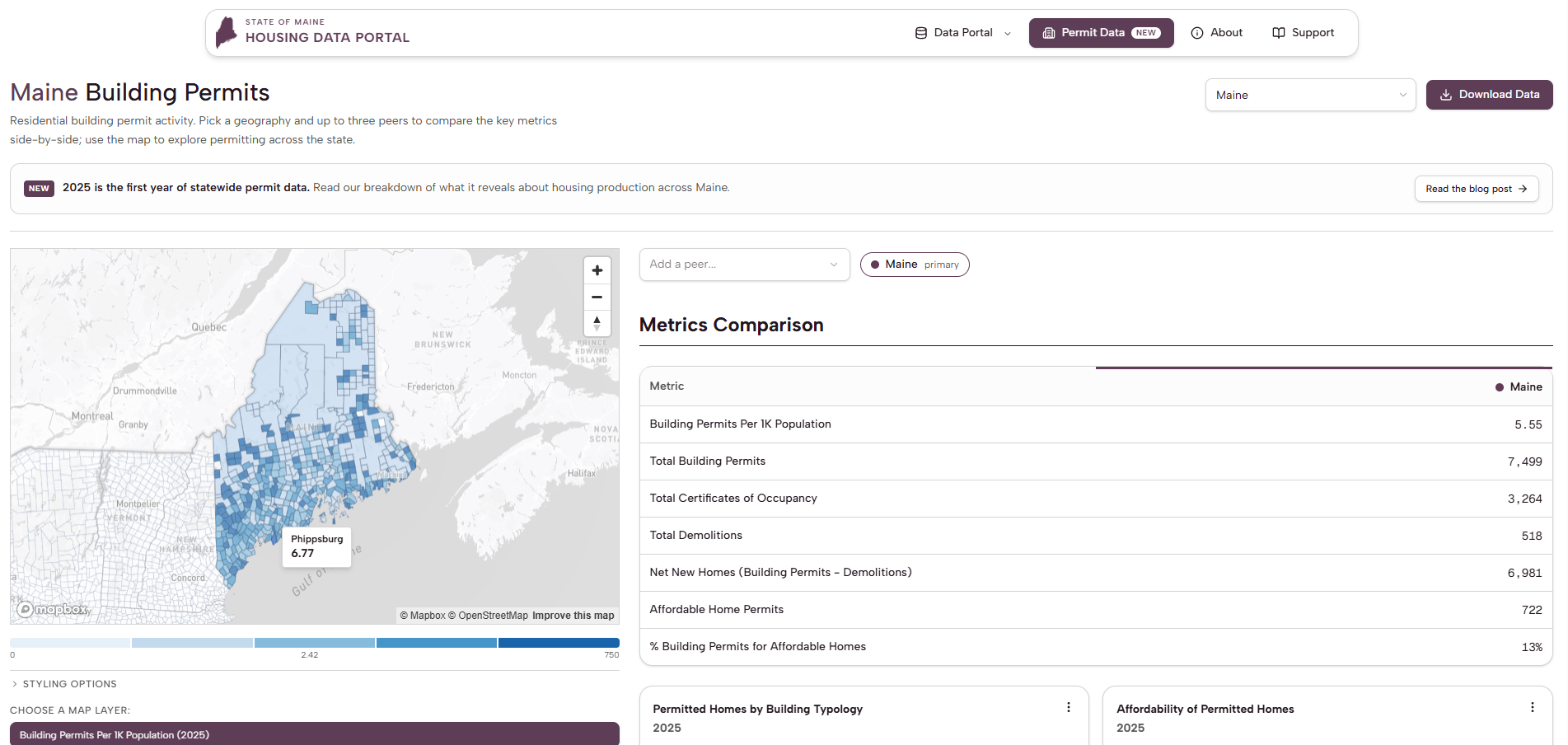Open the Data Portal menu
The height and width of the screenshot is (745, 1568).
tap(962, 33)
